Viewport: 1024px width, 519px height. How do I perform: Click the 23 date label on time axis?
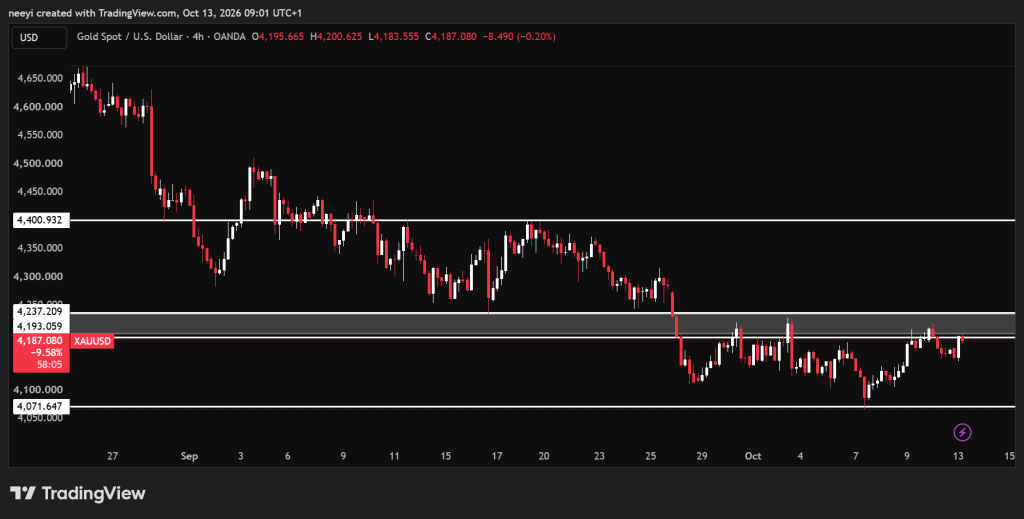point(600,456)
